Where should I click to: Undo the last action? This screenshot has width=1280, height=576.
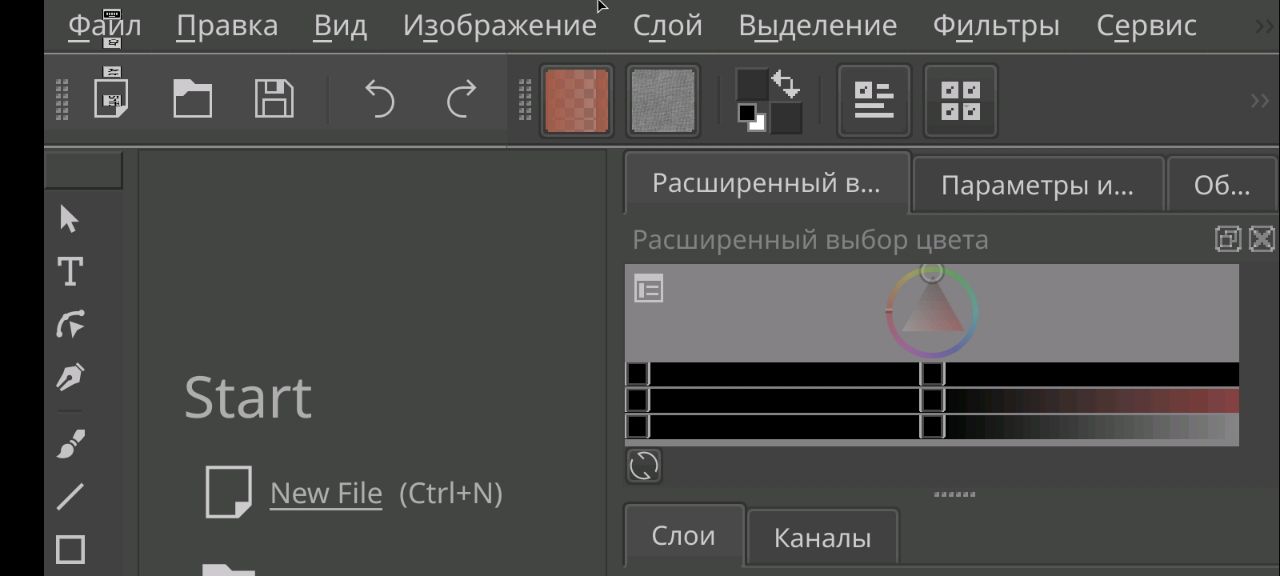[x=379, y=99]
